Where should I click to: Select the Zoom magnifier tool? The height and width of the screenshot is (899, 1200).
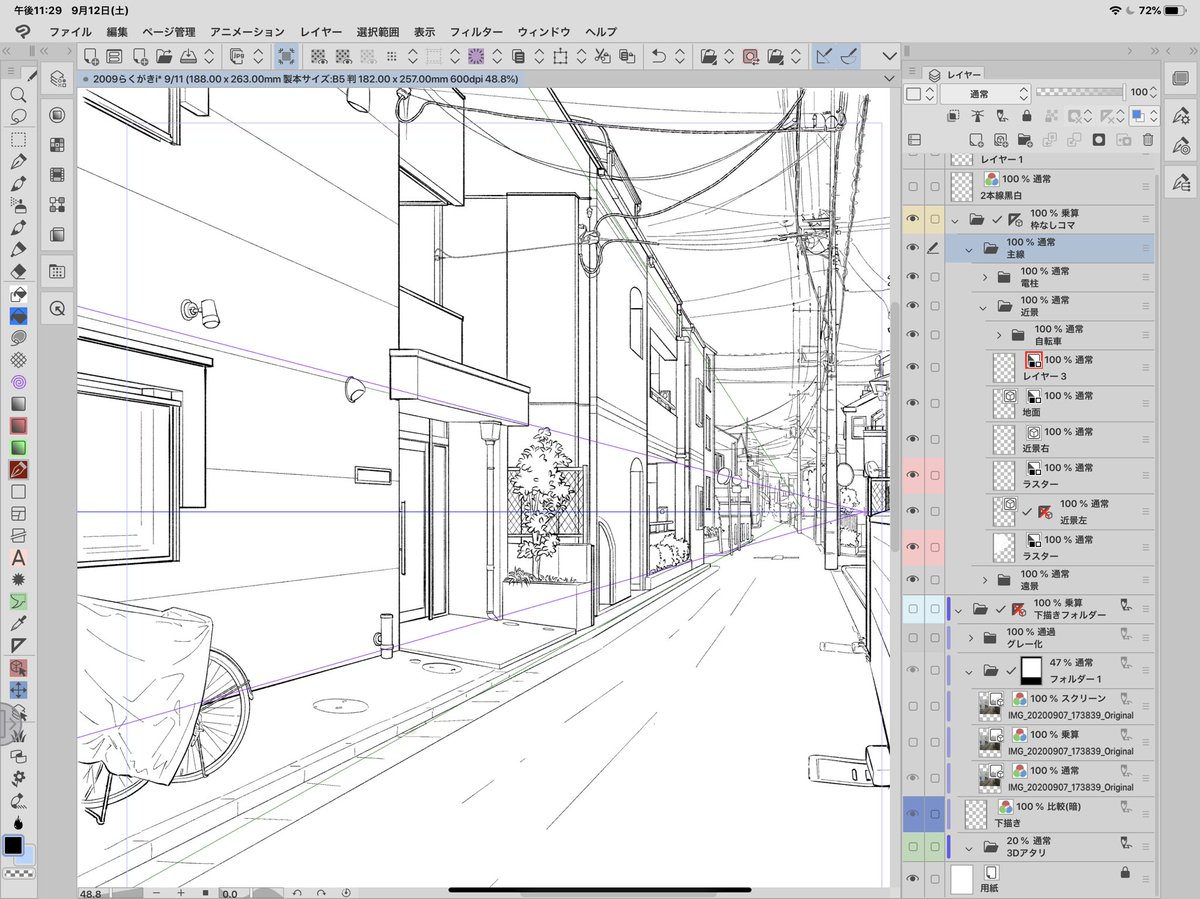pos(17,95)
